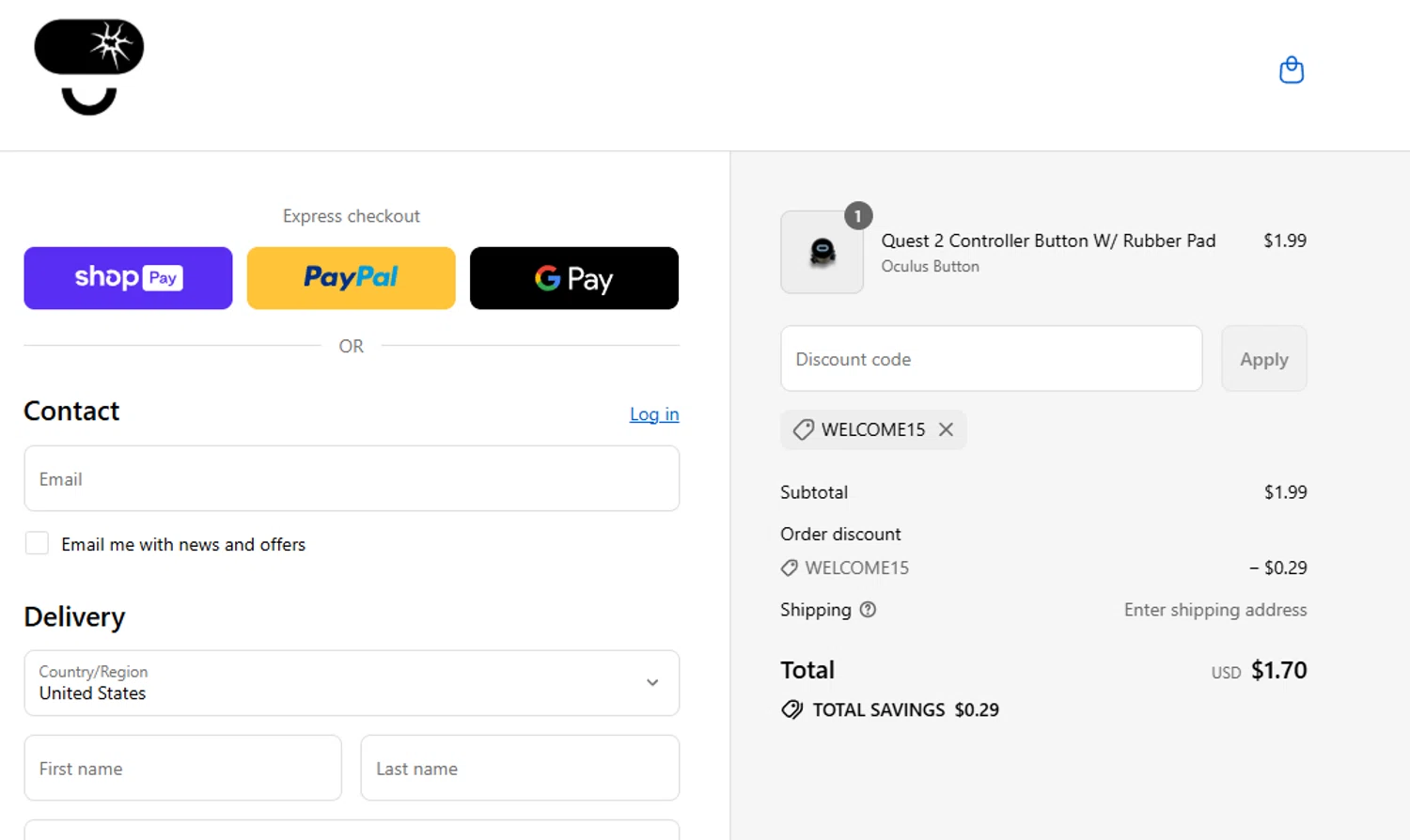
Task: Click the Express checkout label
Action: coord(352,216)
